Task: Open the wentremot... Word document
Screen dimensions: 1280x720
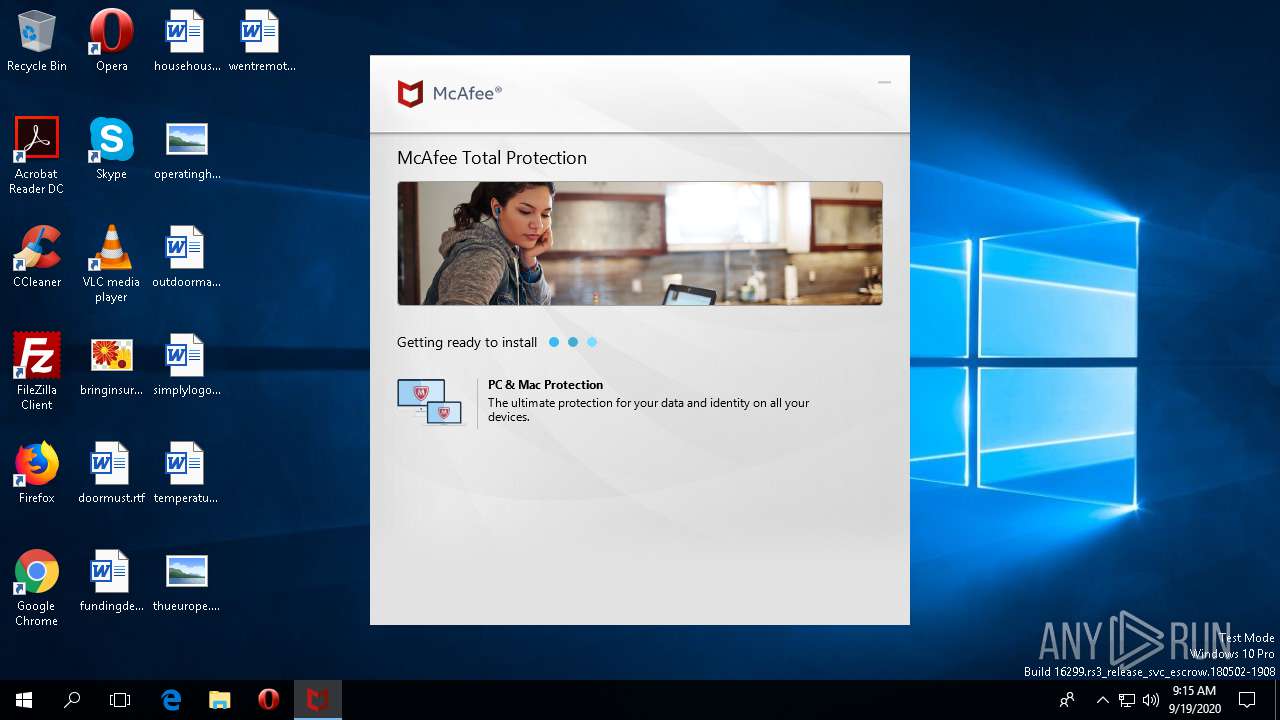Action: (261, 41)
